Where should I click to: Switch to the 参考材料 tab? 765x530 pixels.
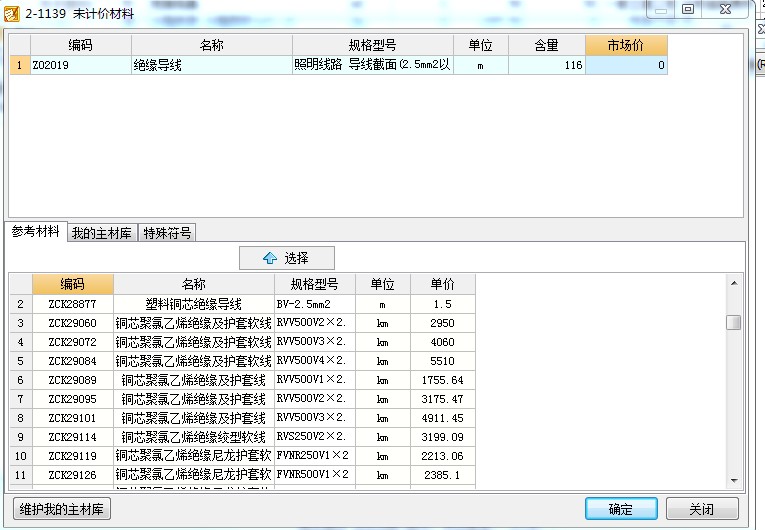click(x=36, y=231)
